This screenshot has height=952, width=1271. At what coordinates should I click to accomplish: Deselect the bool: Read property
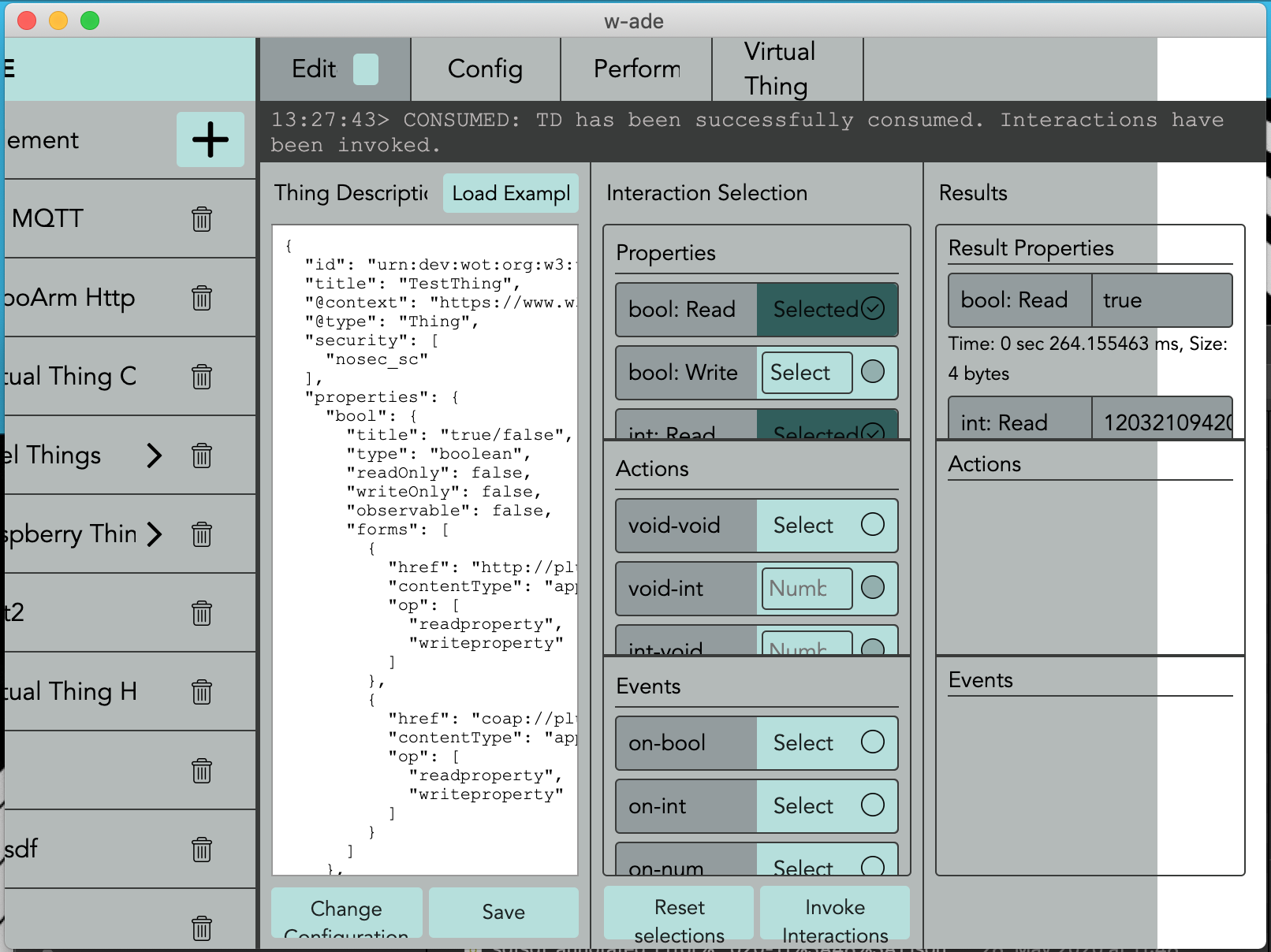[827, 309]
